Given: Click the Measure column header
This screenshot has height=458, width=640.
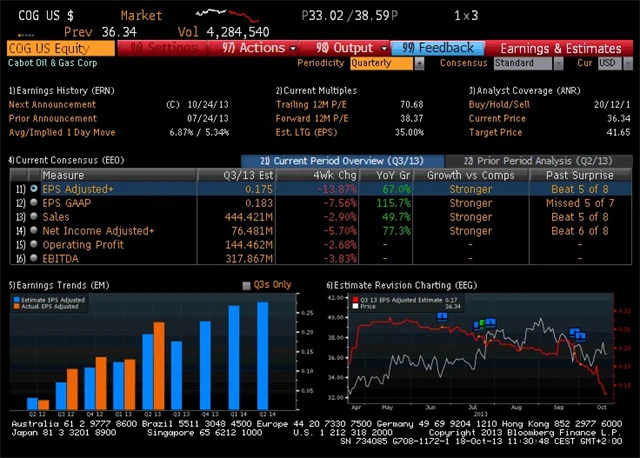Looking at the screenshot, I should pos(118,175).
